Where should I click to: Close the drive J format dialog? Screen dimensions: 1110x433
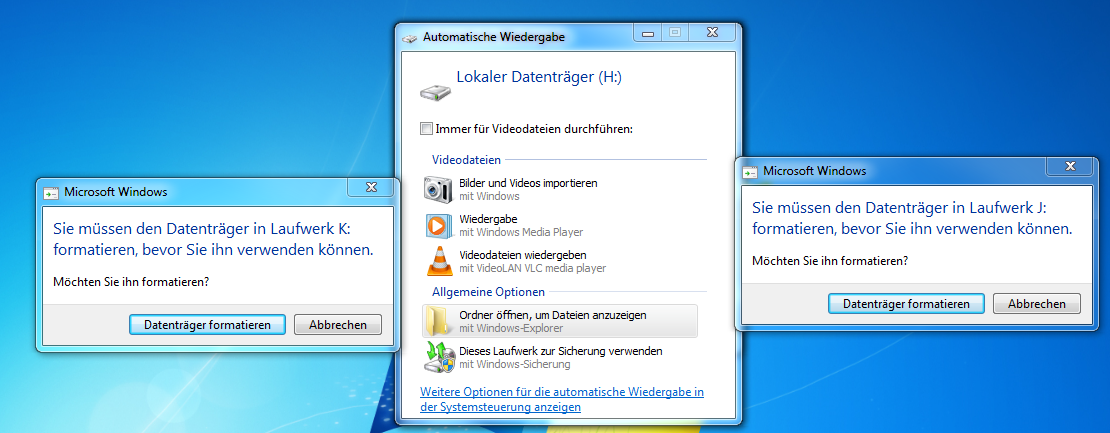pos(1070,166)
